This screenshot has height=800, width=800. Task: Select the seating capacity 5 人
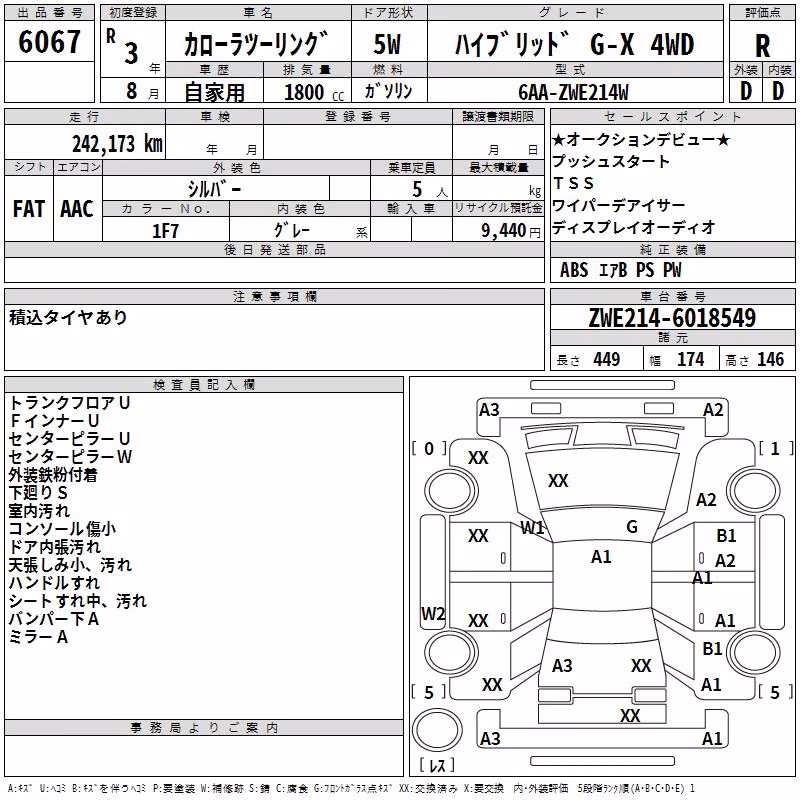[x=430, y=190]
